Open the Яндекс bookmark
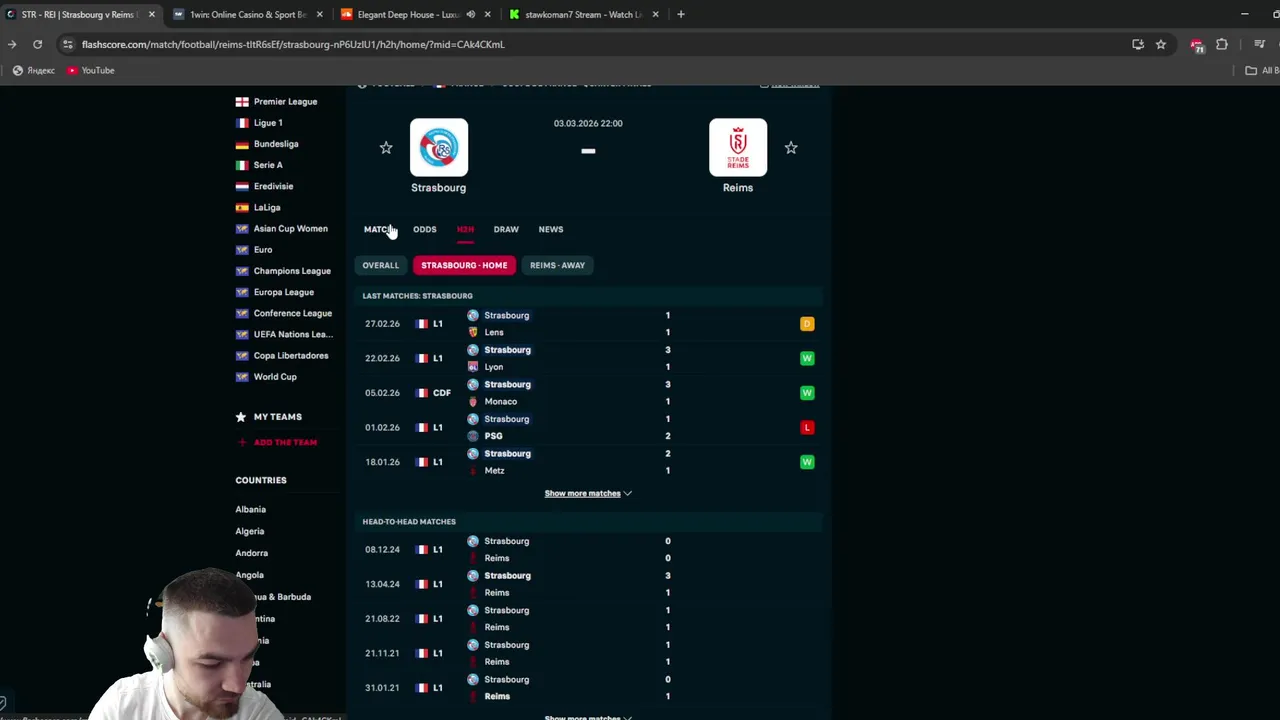Image resolution: width=1280 pixels, height=720 pixels. pos(33,70)
